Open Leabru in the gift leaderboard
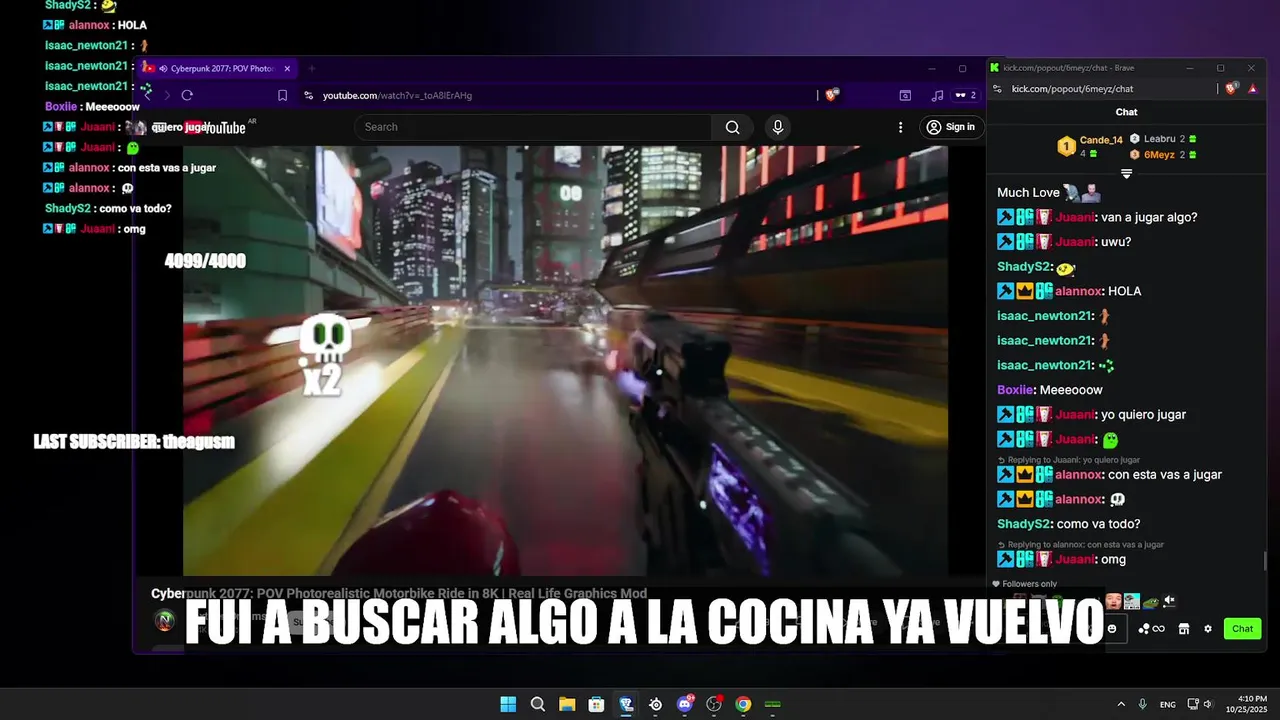Viewport: 1280px width, 720px height. (x=1160, y=139)
